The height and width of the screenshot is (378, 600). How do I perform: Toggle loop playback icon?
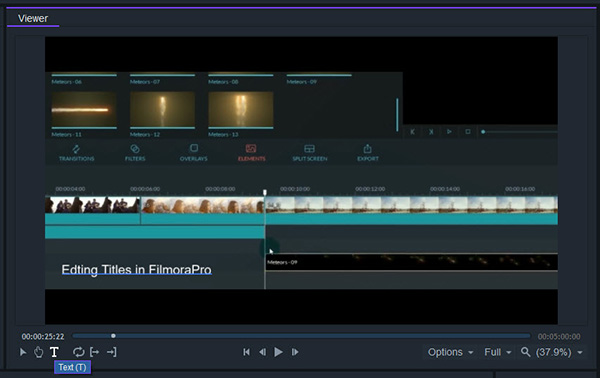tap(78, 352)
